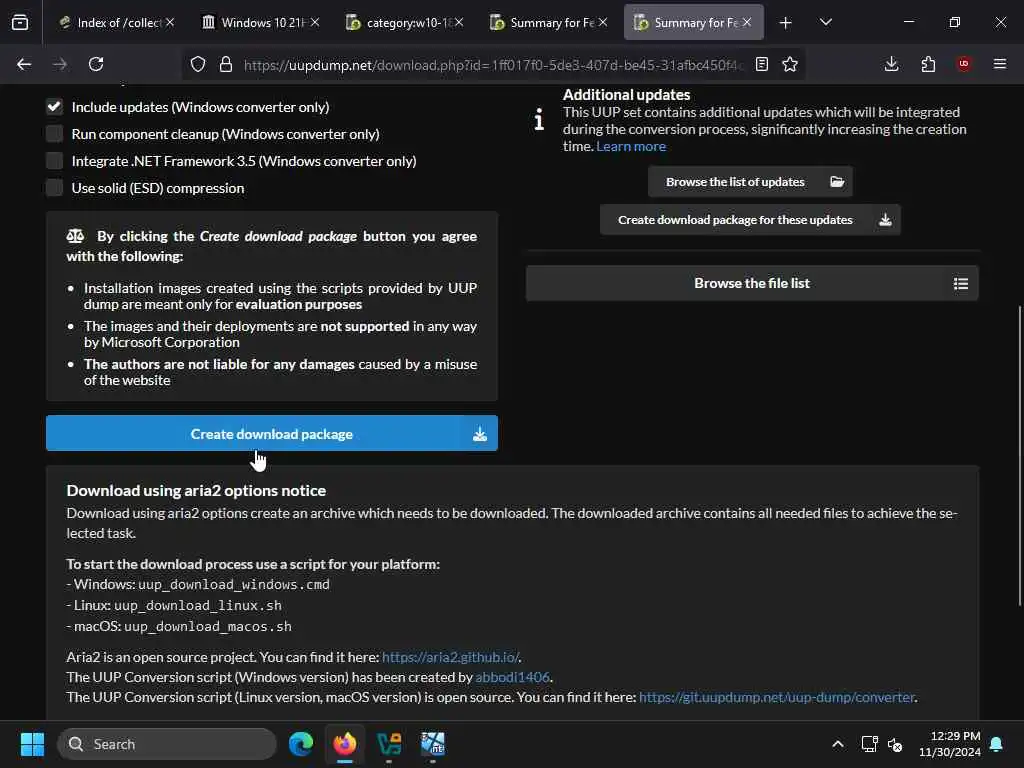Viewport: 1024px width, 768px height.
Task: Open the list all tabs dropdown
Action: coord(826,22)
